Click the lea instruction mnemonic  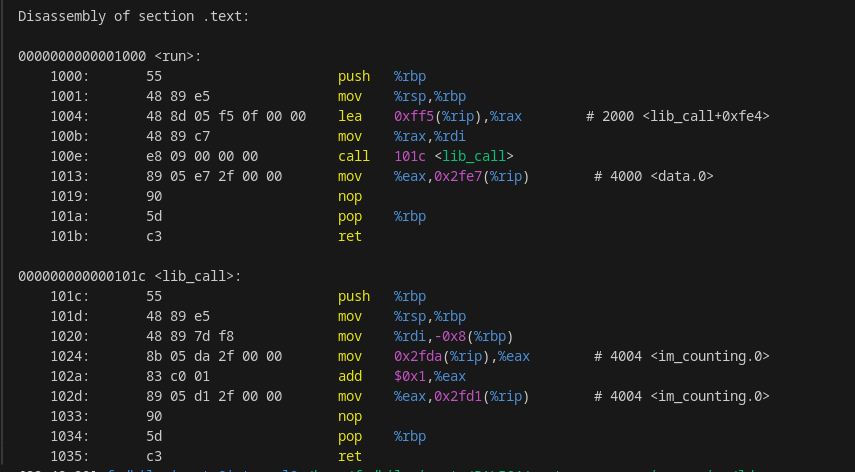(x=350, y=116)
